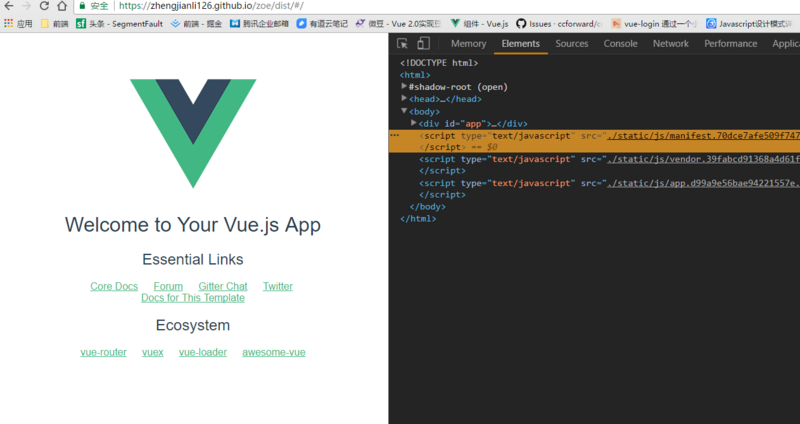Open the Core Docs link
The image size is (800, 424).
click(x=114, y=286)
